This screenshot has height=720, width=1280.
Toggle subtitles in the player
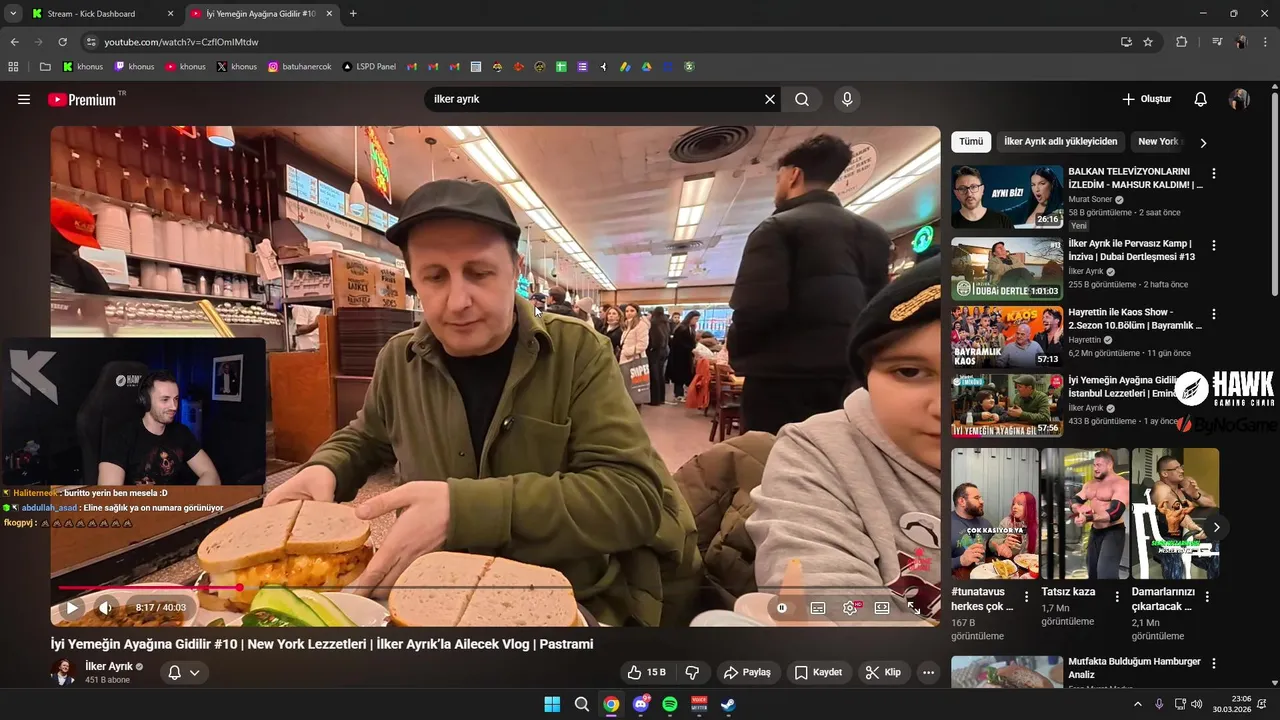tap(818, 608)
